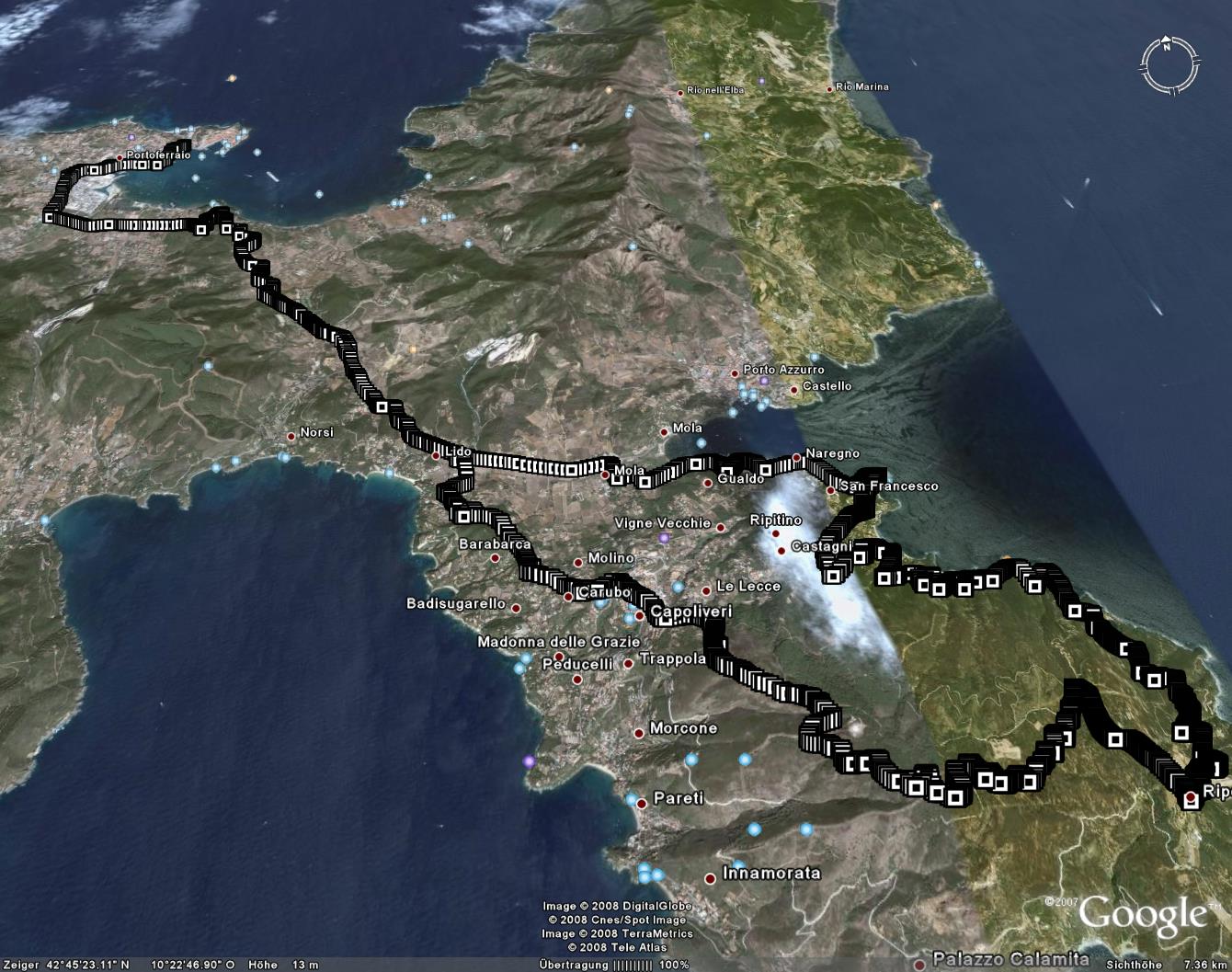Select the Morcone placemark marker
The height and width of the screenshot is (972, 1232).
point(639,733)
